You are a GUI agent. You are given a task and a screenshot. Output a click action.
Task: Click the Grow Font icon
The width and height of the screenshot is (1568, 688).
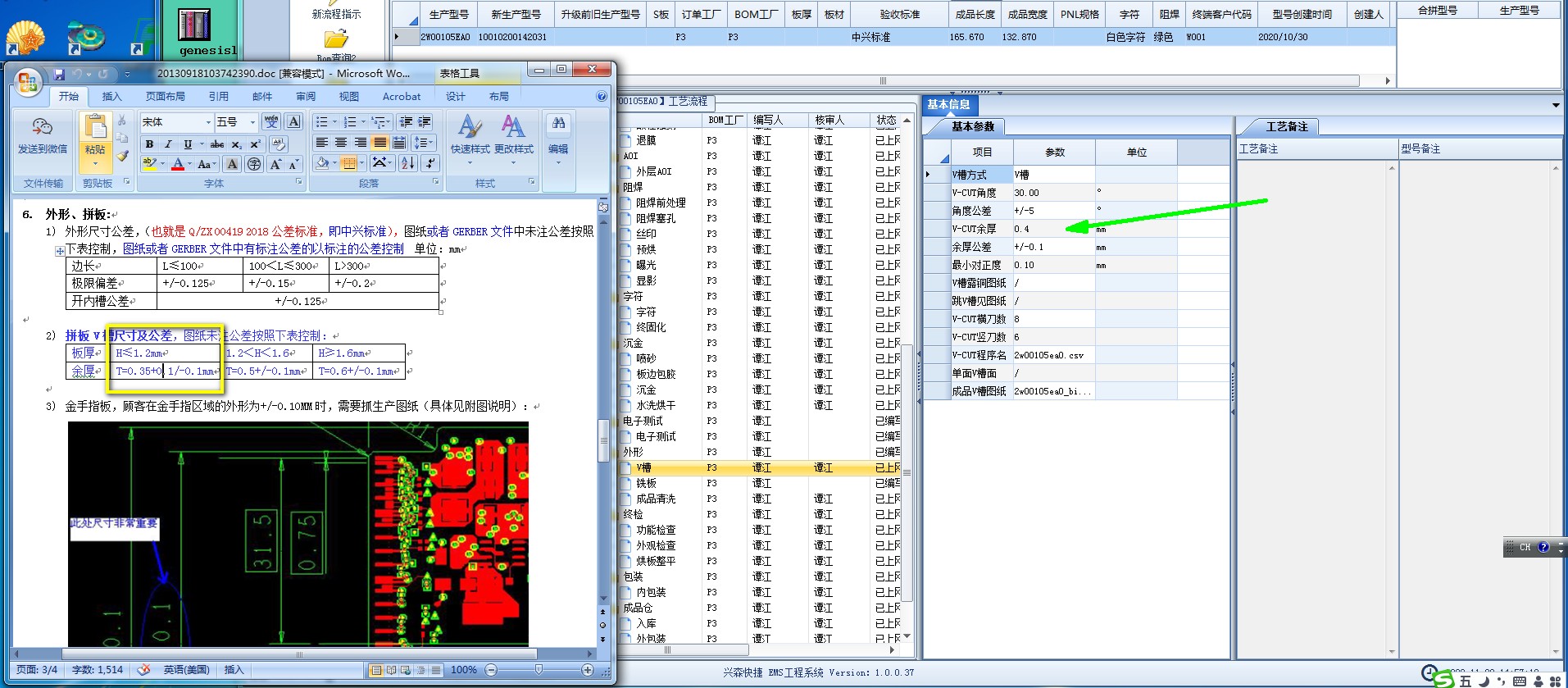(275, 164)
